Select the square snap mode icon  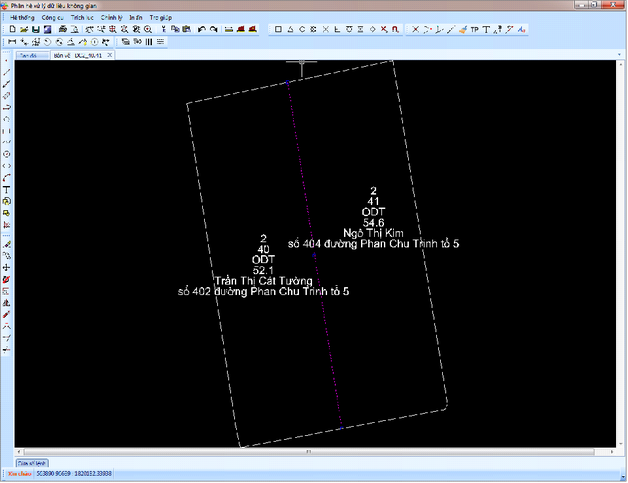(278, 30)
